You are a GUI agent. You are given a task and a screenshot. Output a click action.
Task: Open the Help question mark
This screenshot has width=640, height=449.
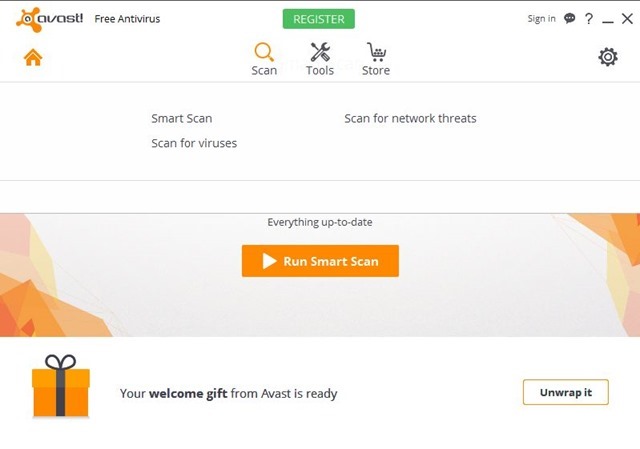click(589, 18)
